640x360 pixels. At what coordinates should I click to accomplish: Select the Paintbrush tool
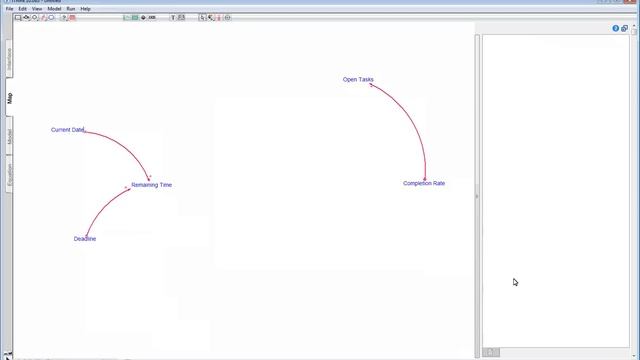point(211,18)
